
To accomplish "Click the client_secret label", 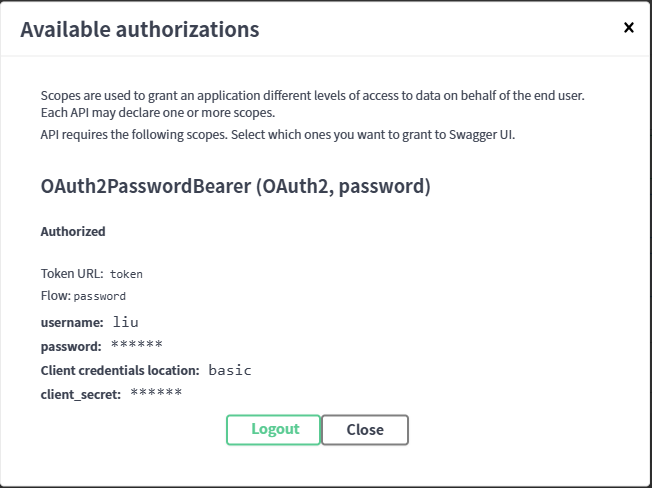I will [81, 394].
